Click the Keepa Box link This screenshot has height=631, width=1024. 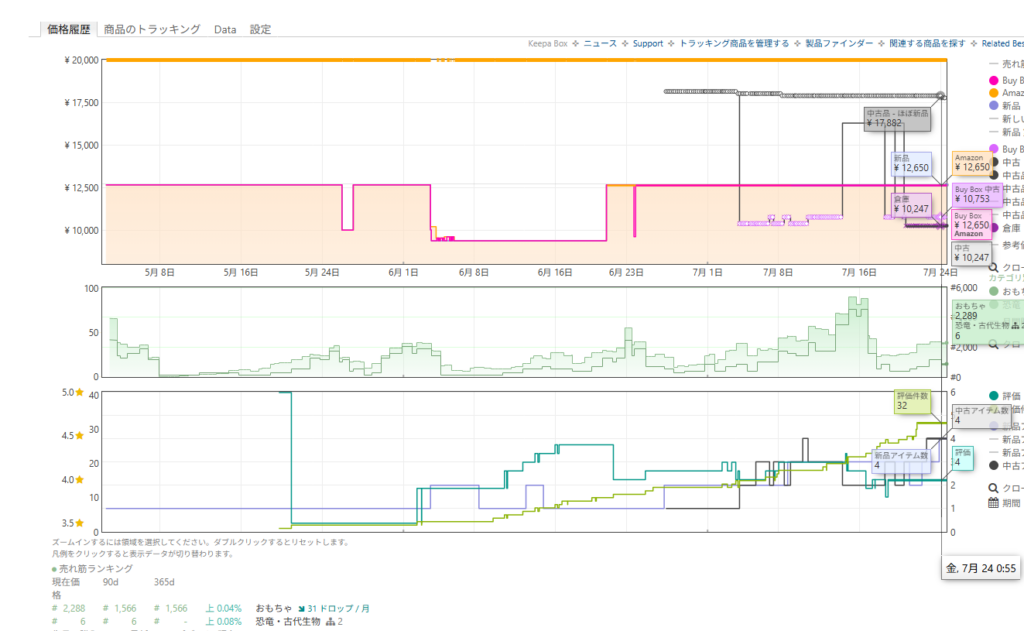547,44
